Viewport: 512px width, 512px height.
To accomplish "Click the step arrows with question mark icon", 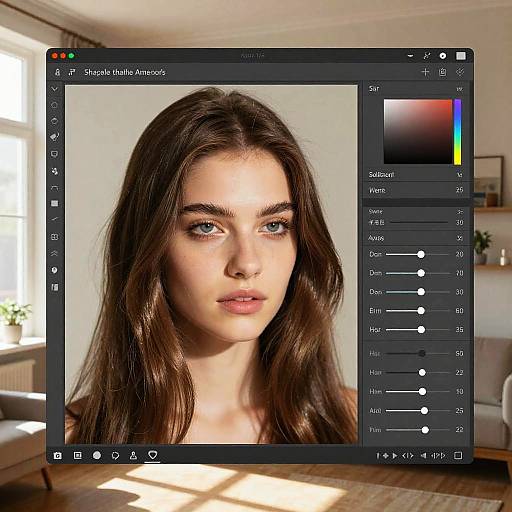I will [438, 455].
